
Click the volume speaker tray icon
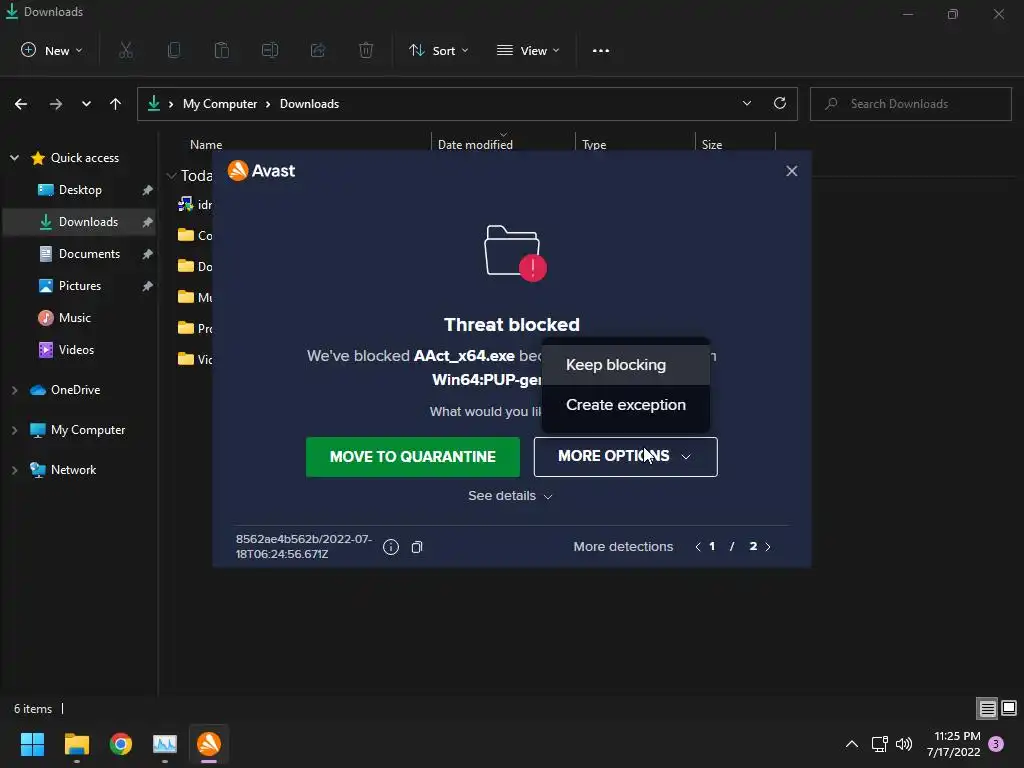904,744
